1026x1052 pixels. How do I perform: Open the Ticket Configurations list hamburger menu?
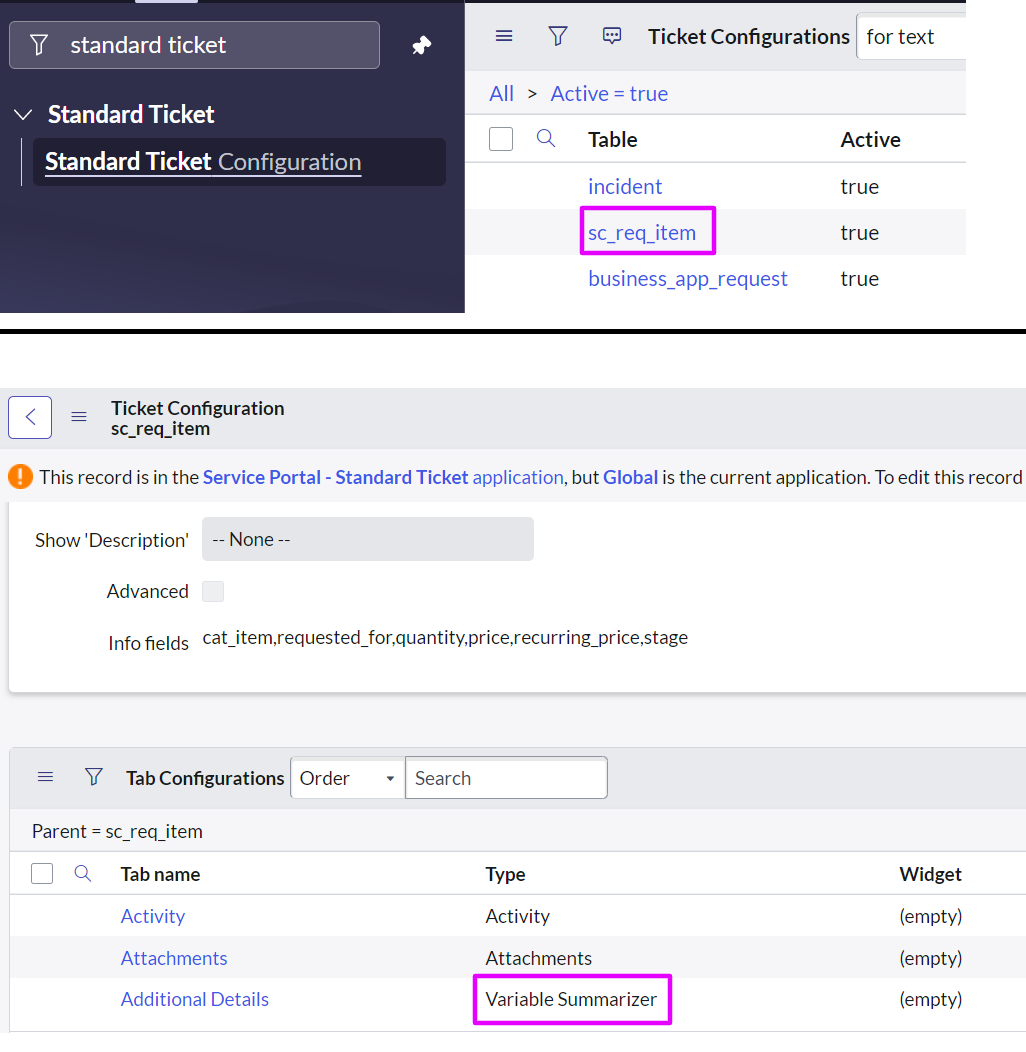click(504, 36)
